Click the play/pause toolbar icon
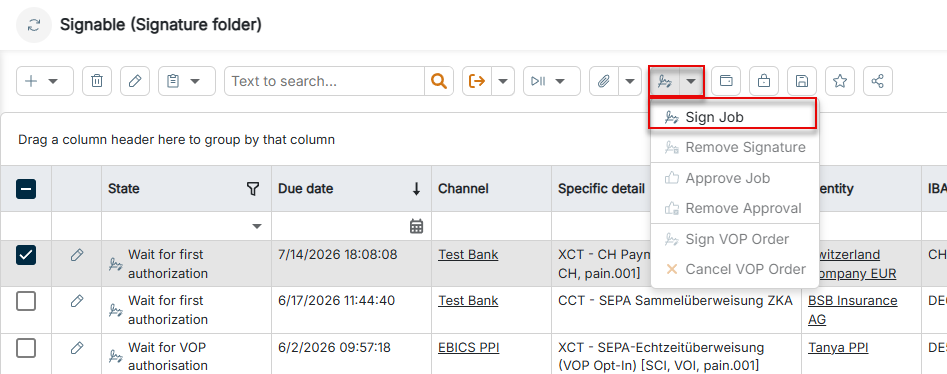Viewport: 947px width, 374px height. click(x=538, y=81)
